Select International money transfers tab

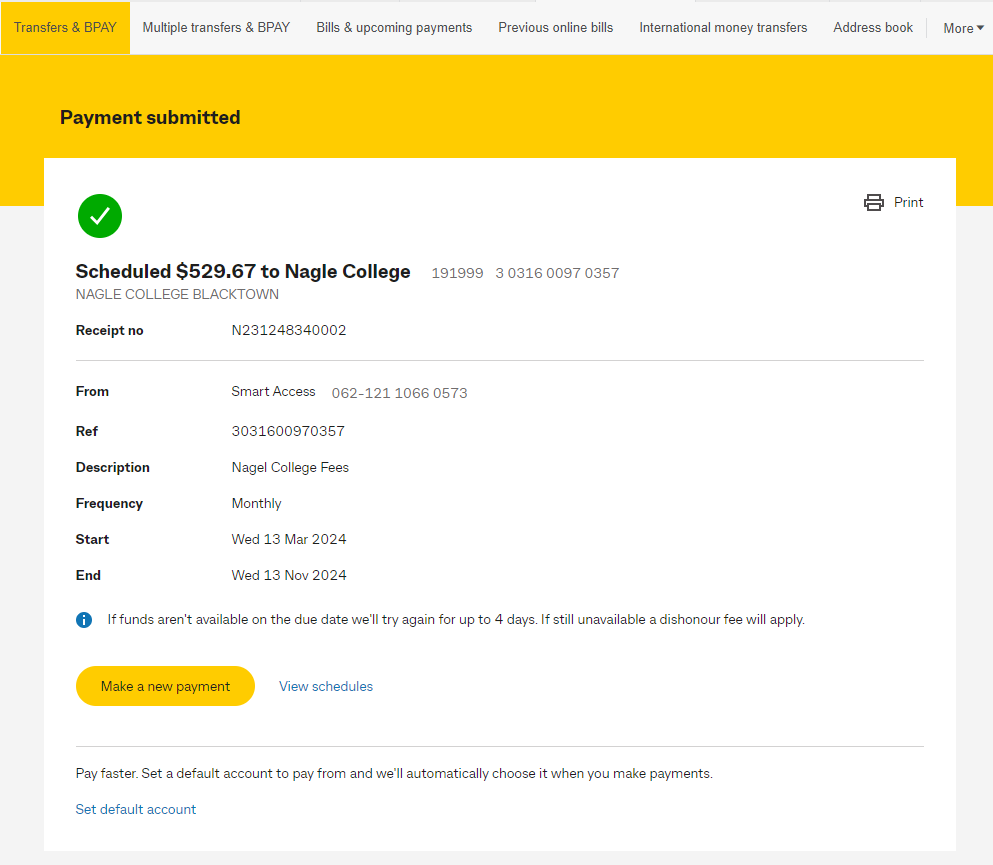click(x=723, y=28)
